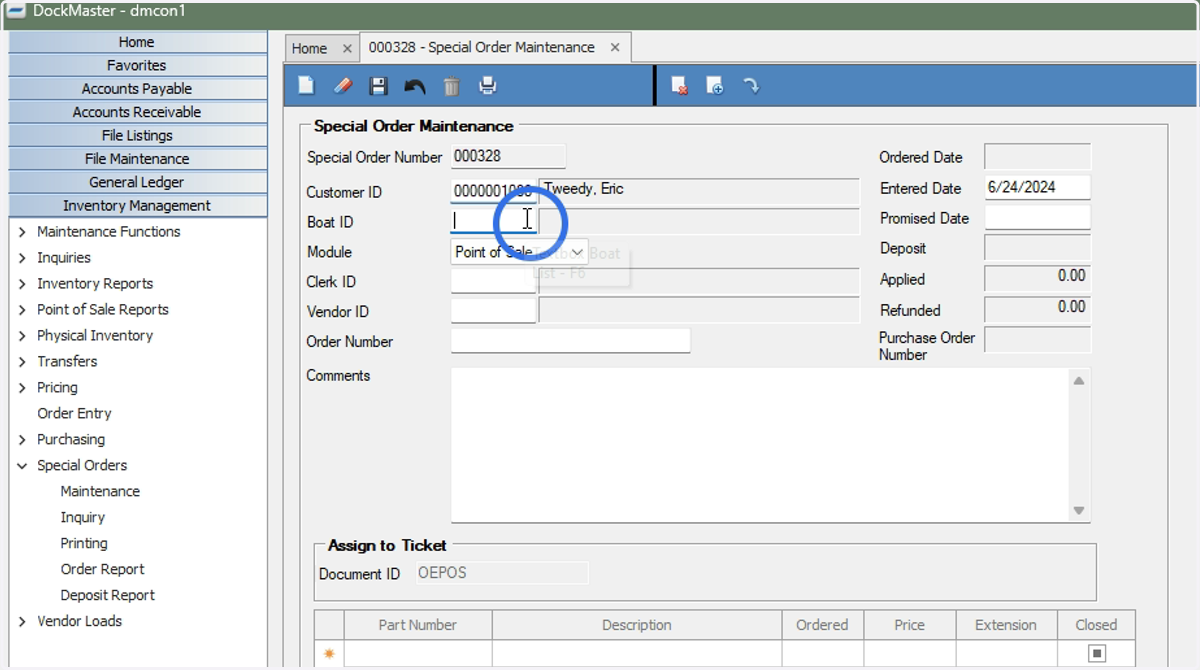Open the Favorites navigation section
Viewport: 1200px width, 670px height.
137,65
